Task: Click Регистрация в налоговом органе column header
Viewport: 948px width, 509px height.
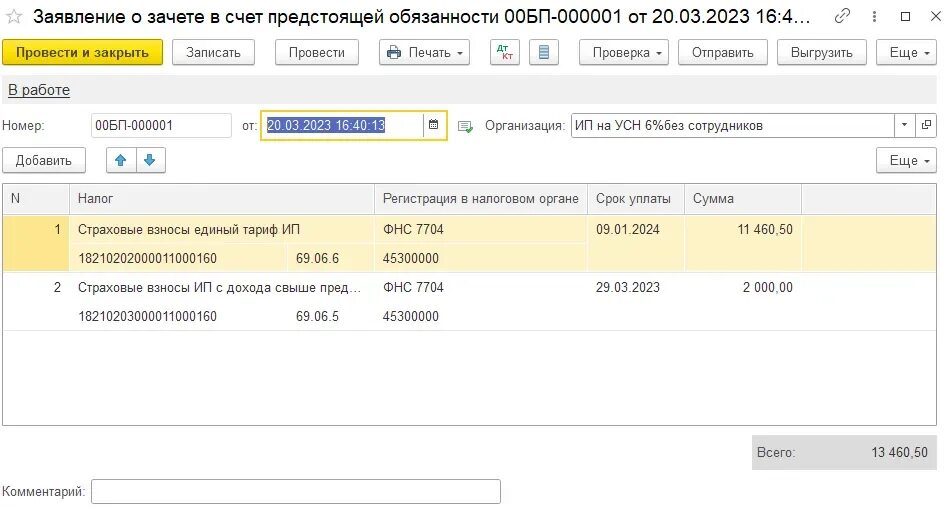Action: [x=481, y=199]
